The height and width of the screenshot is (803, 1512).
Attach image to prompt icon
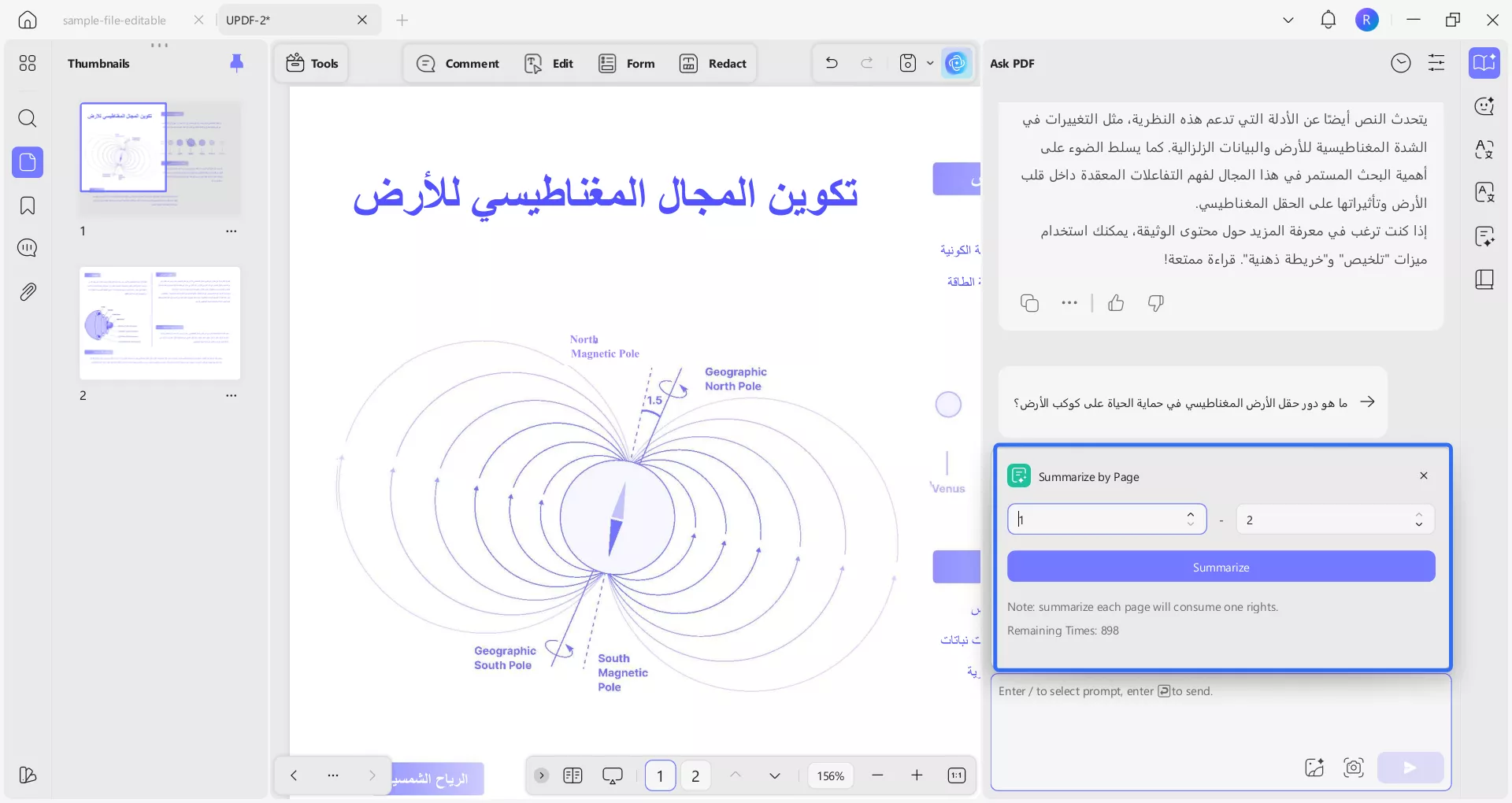(x=1314, y=768)
